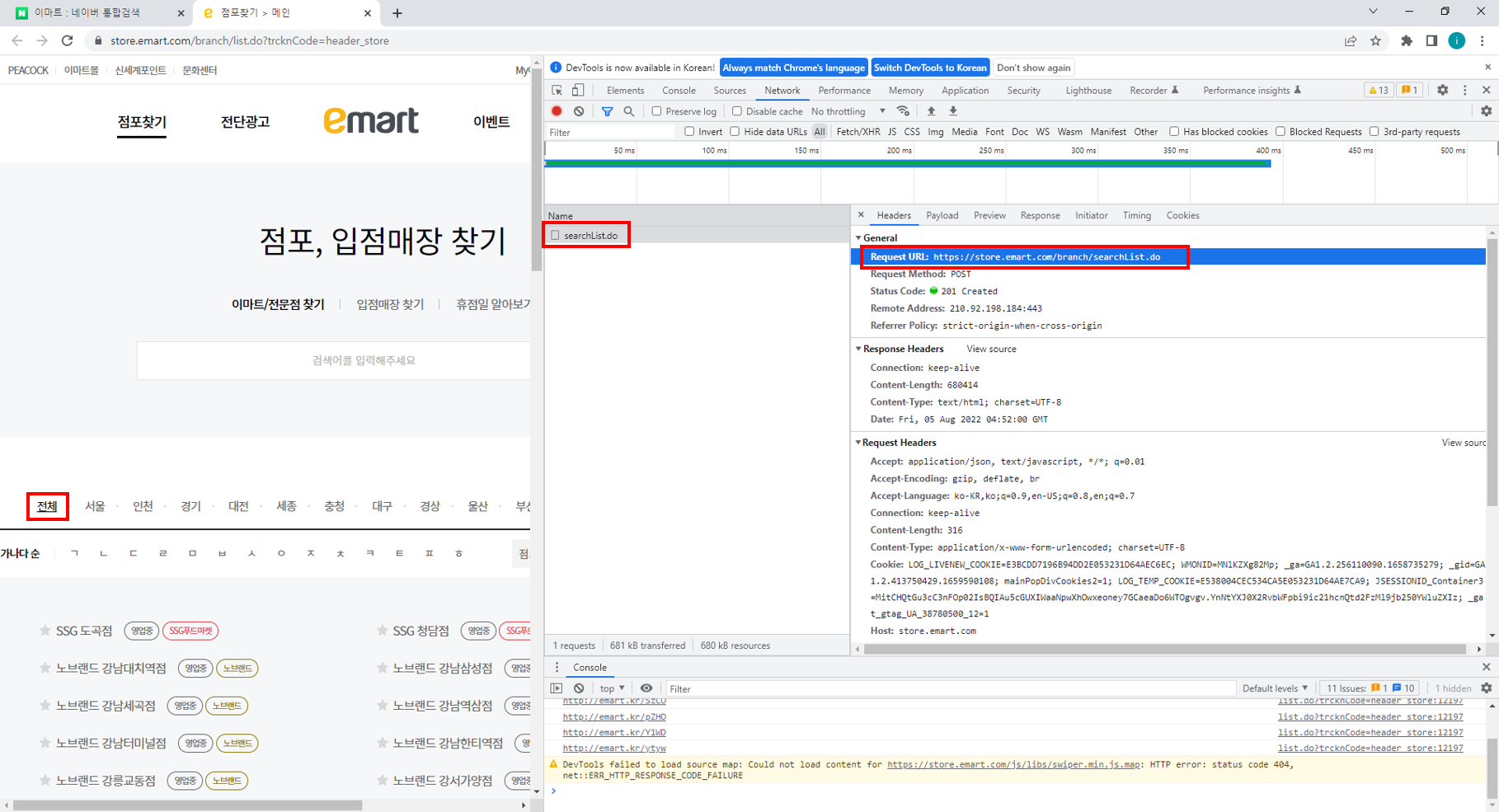This screenshot has height=812, width=1499.
Task: Open the No throttling dropdown
Action: click(x=848, y=111)
